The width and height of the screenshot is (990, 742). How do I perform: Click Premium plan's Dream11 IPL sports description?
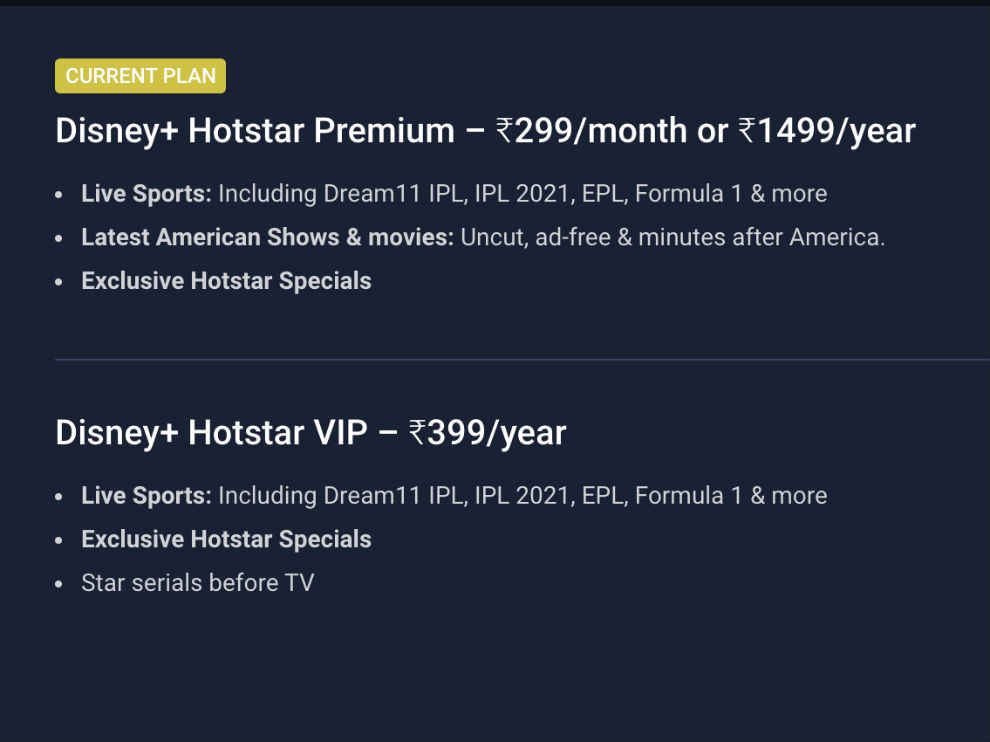523,193
